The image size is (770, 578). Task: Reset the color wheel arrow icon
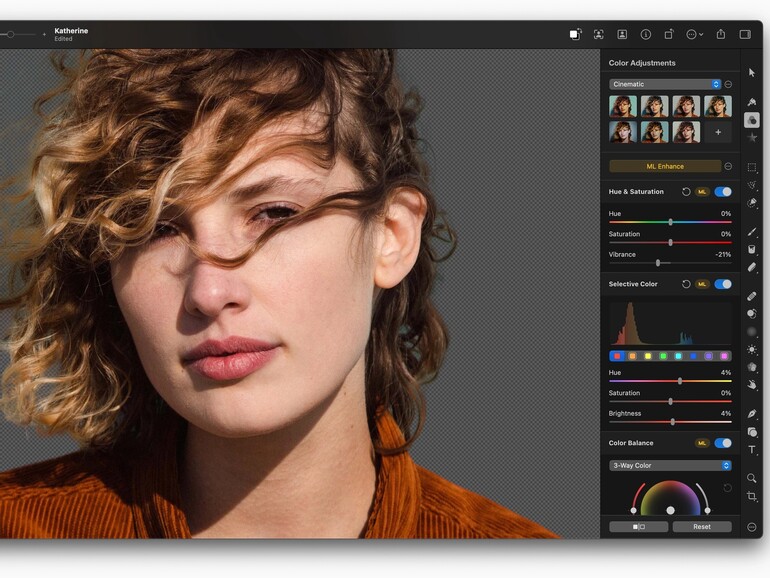point(727,488)
